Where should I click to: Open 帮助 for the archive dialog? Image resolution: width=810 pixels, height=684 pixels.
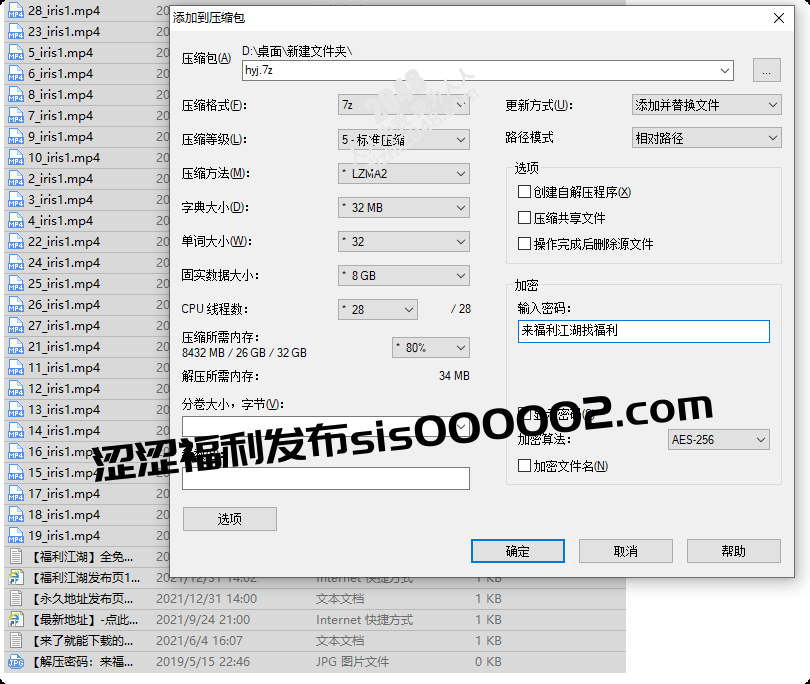click(734, 551)
